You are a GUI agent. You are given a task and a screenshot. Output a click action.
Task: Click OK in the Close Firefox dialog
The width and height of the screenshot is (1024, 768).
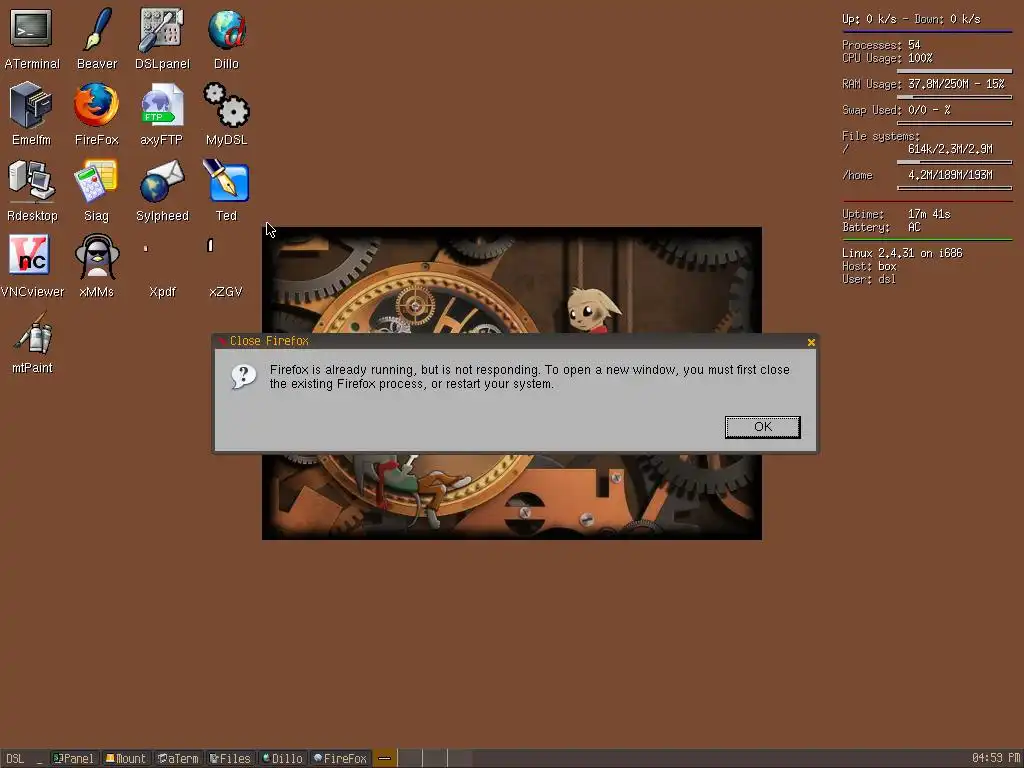[762, 426]
